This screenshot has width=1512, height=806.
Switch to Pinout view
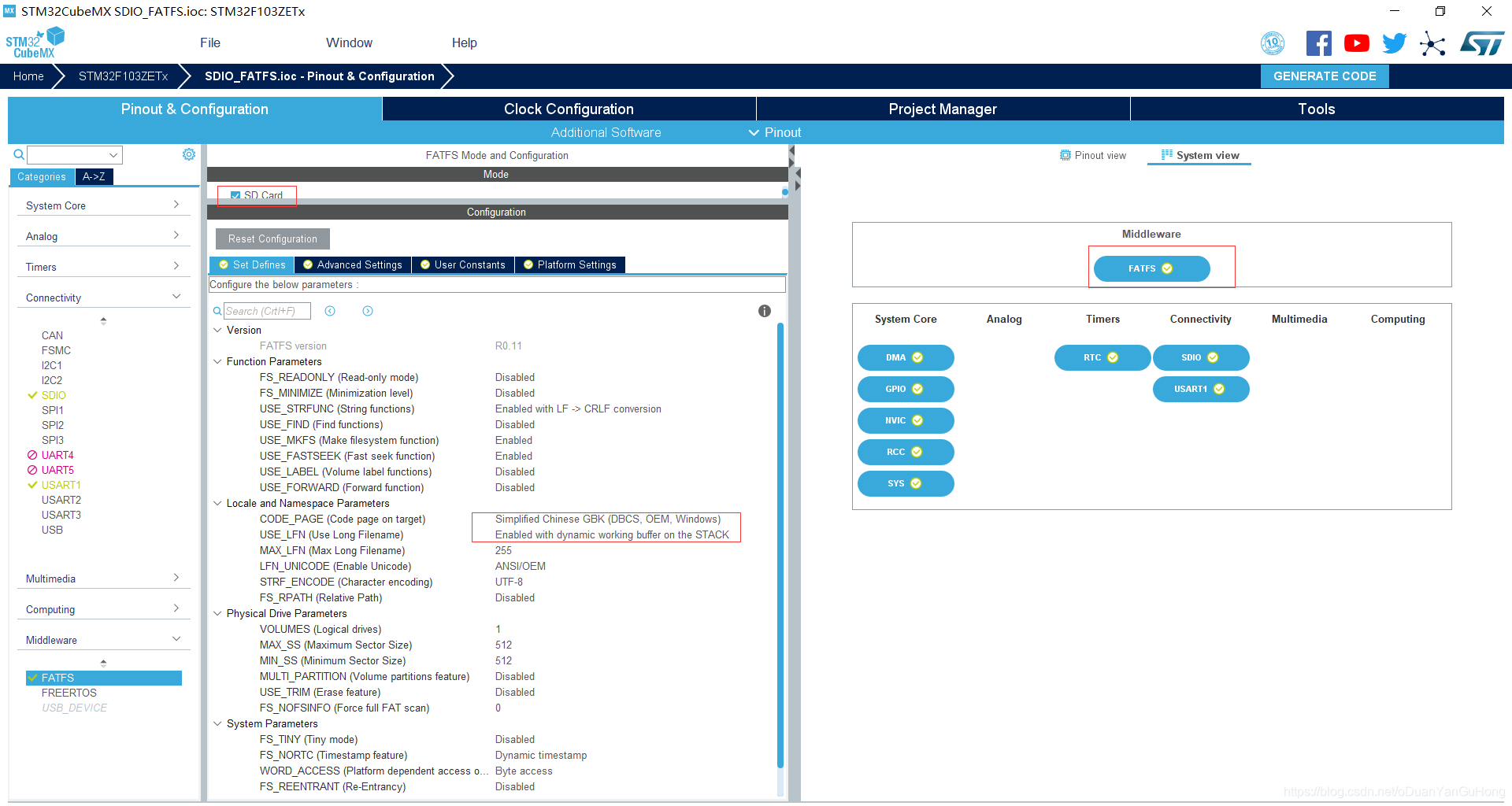click(x=1093, y=155)
